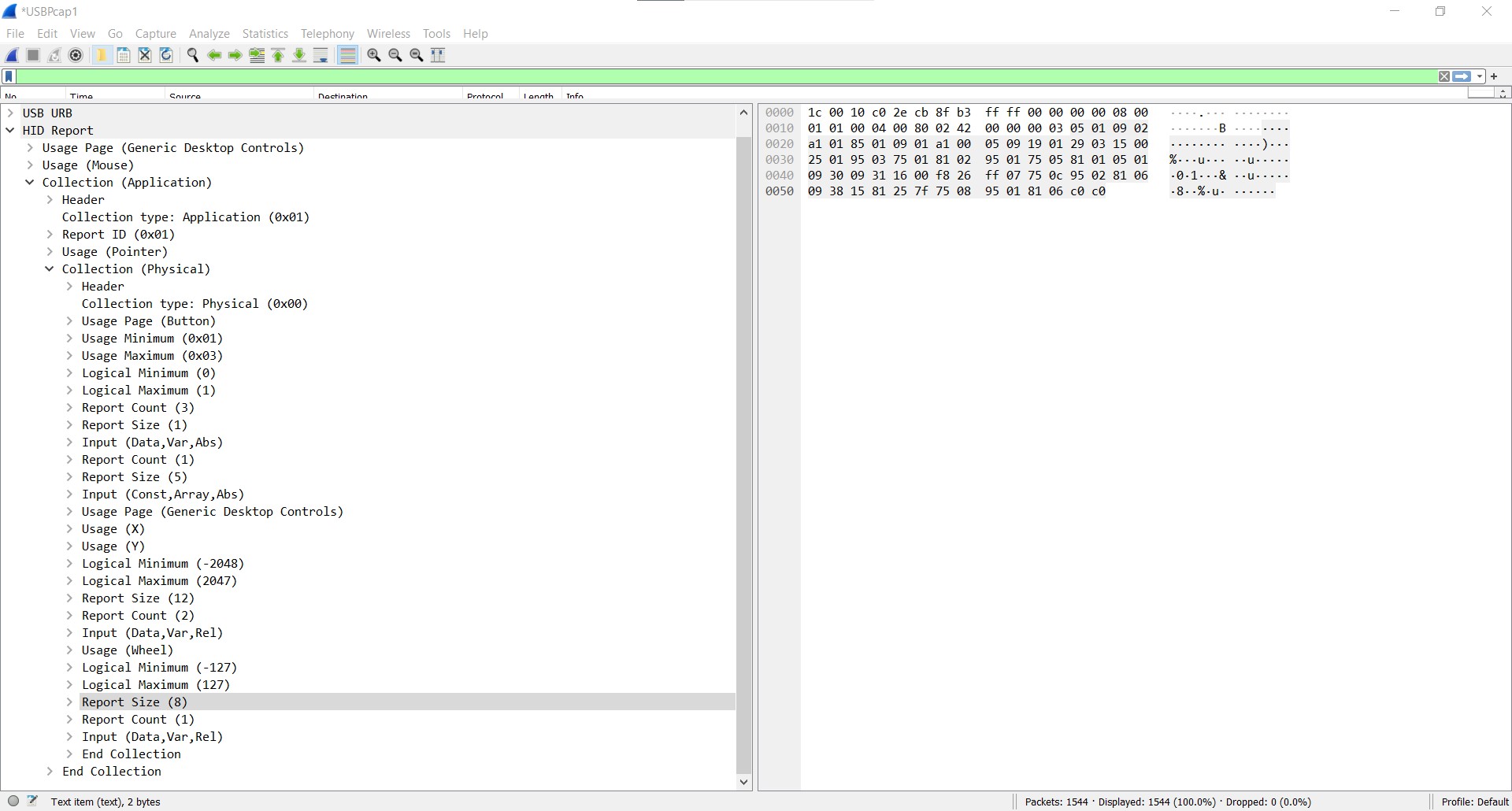The height and width of the screenshot is (811, 1512).
Task: Go to a specified packet
Action: [257, 55]
